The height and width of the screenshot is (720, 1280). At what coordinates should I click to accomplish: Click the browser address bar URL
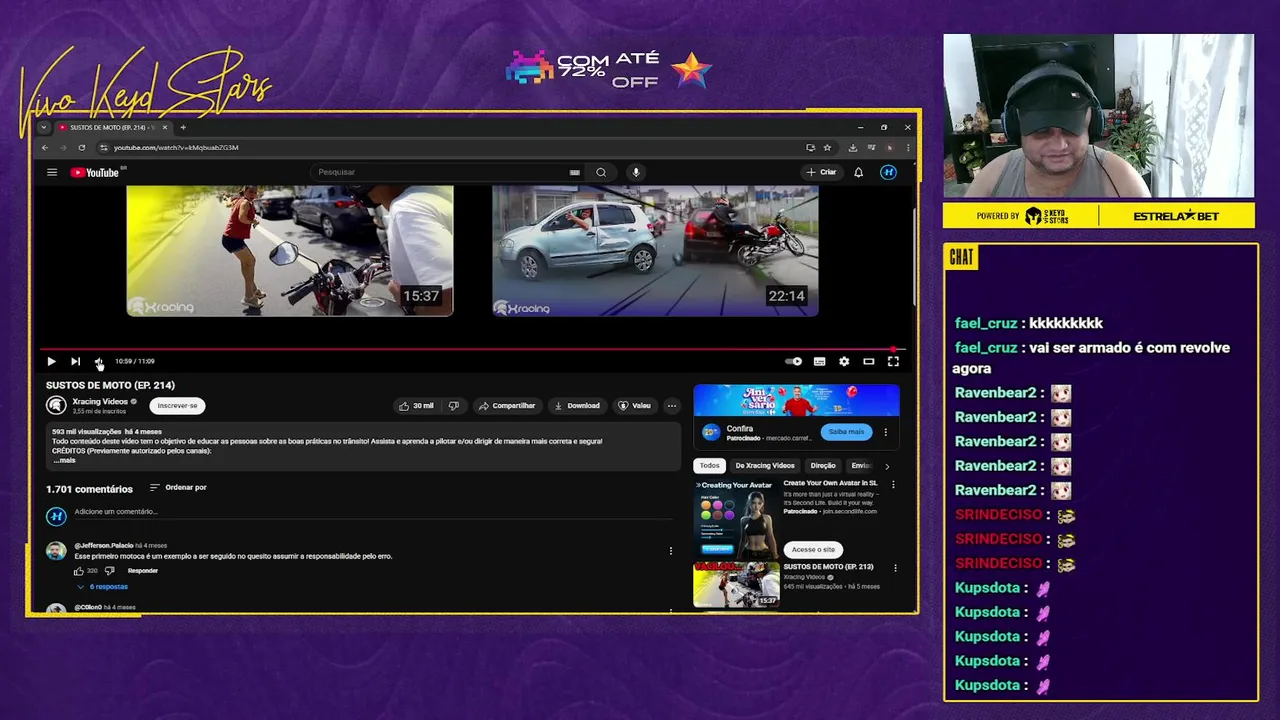pos(176,147)
